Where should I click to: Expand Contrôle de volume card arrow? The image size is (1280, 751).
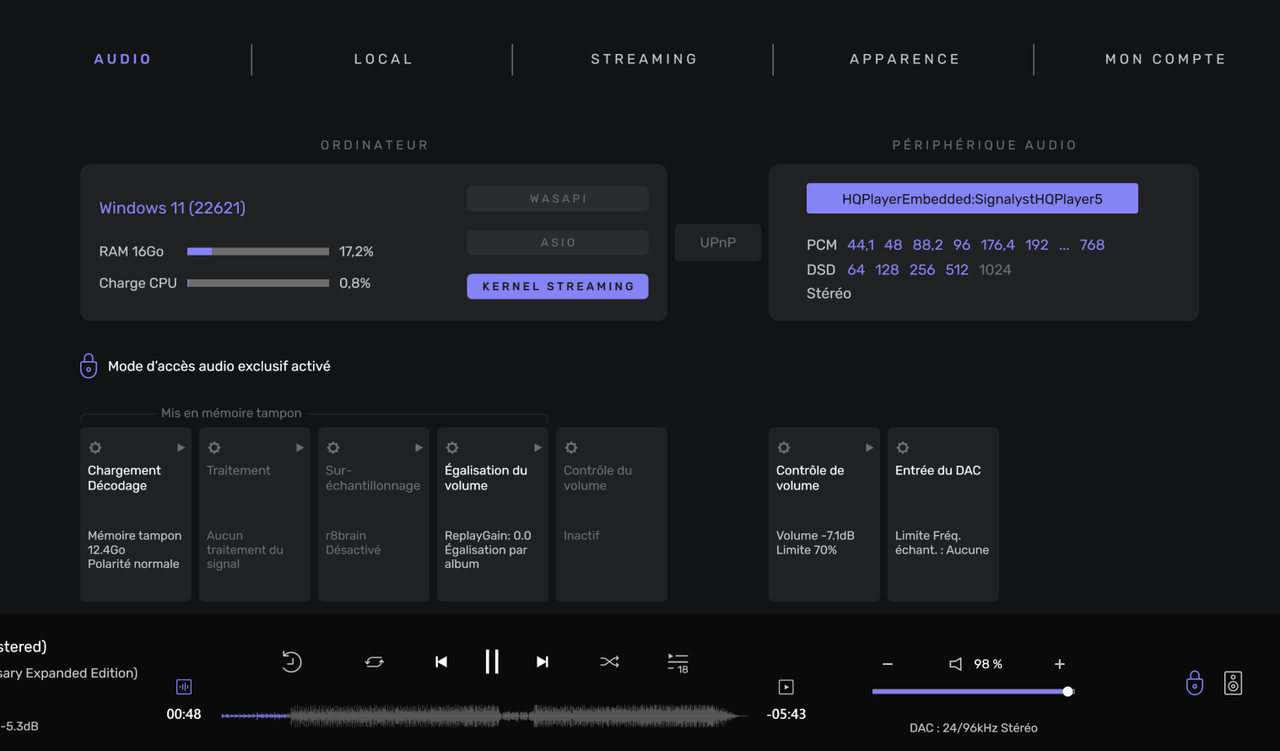(x=869, y=448)
